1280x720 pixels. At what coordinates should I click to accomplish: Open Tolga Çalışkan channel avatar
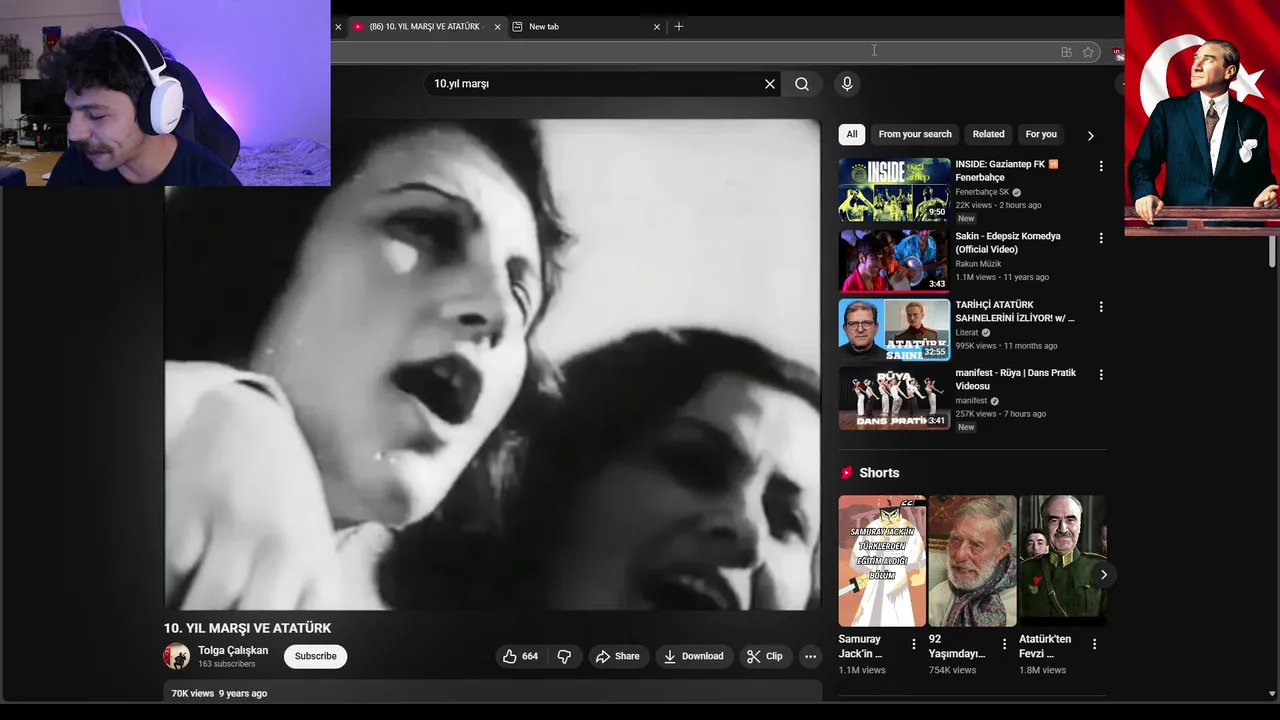tap(177, 656)
